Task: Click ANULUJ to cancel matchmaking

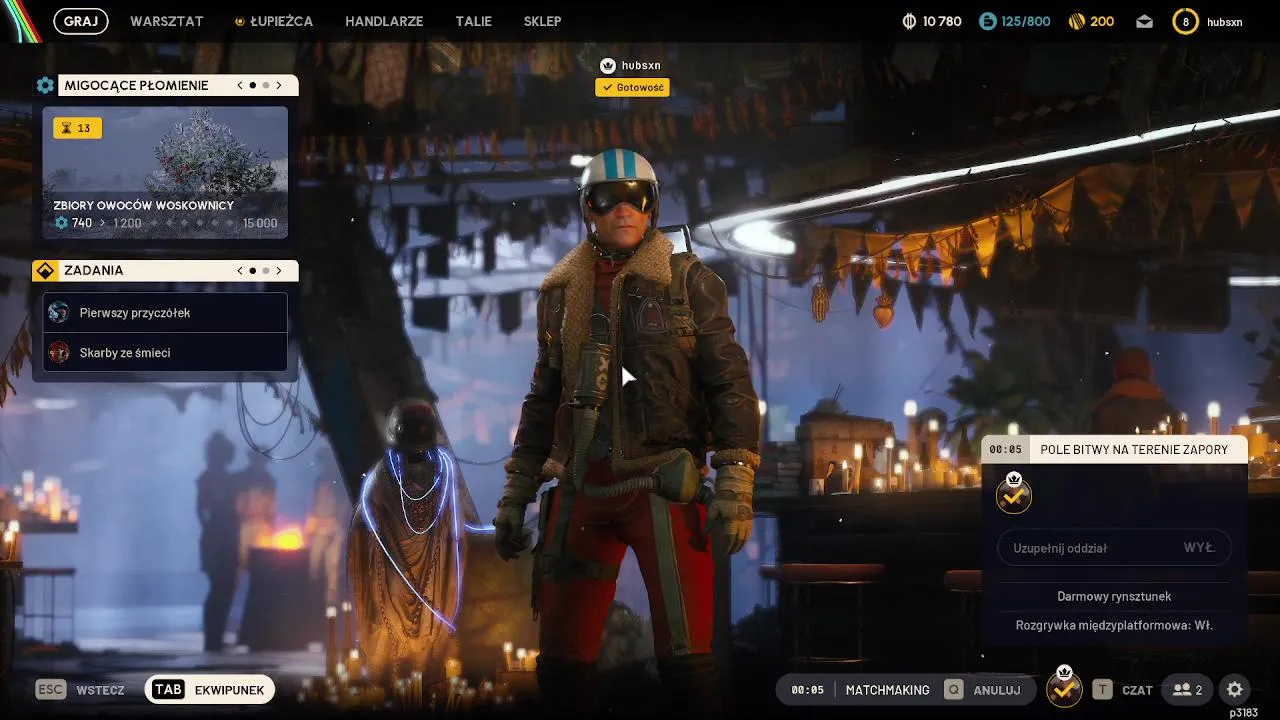Action: click(x=997, y=690)
